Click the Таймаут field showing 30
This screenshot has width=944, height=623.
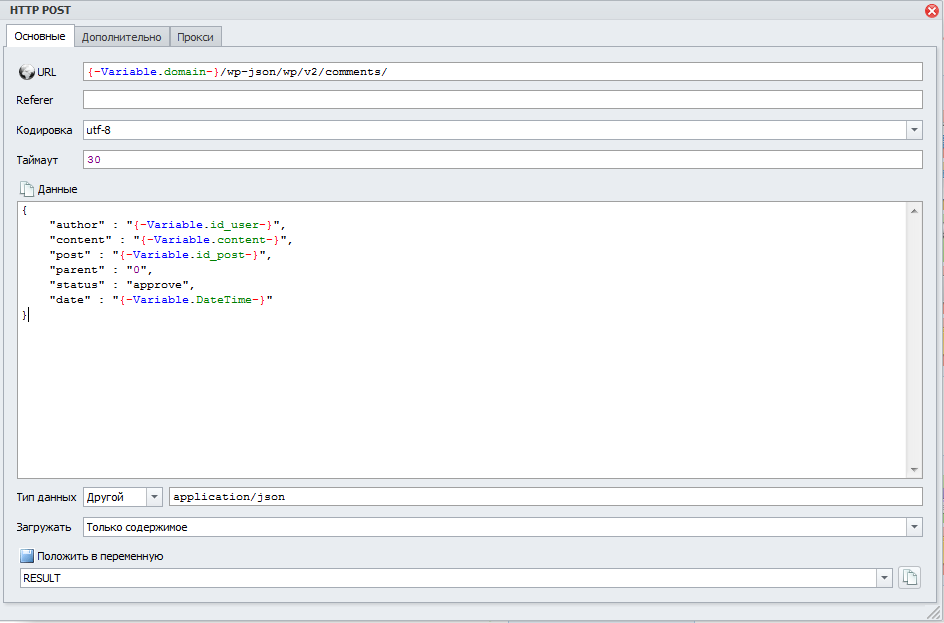click(502, 160)
